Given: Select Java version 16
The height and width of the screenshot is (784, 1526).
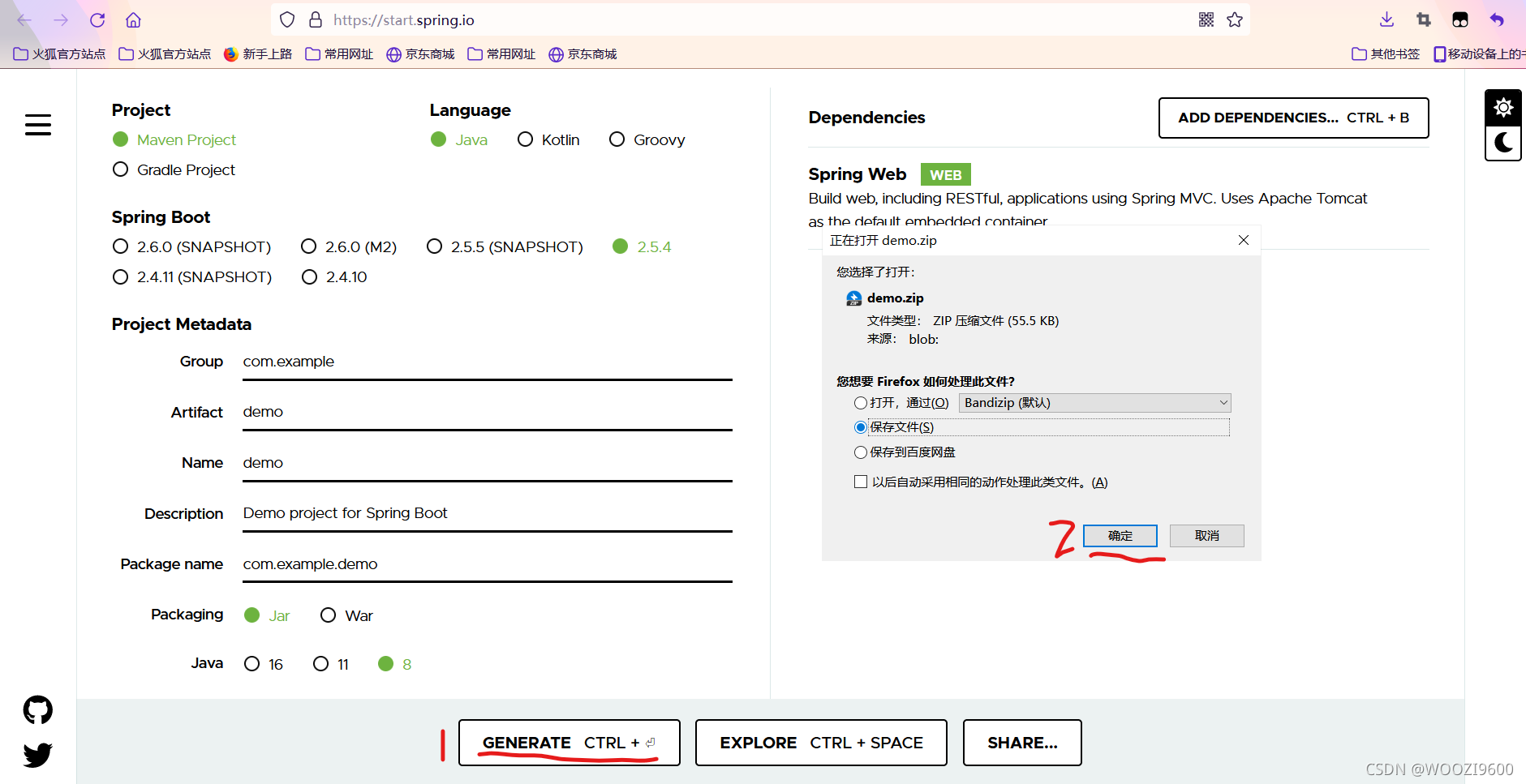Looking at the screenshot, I should (x=264, y=664).
